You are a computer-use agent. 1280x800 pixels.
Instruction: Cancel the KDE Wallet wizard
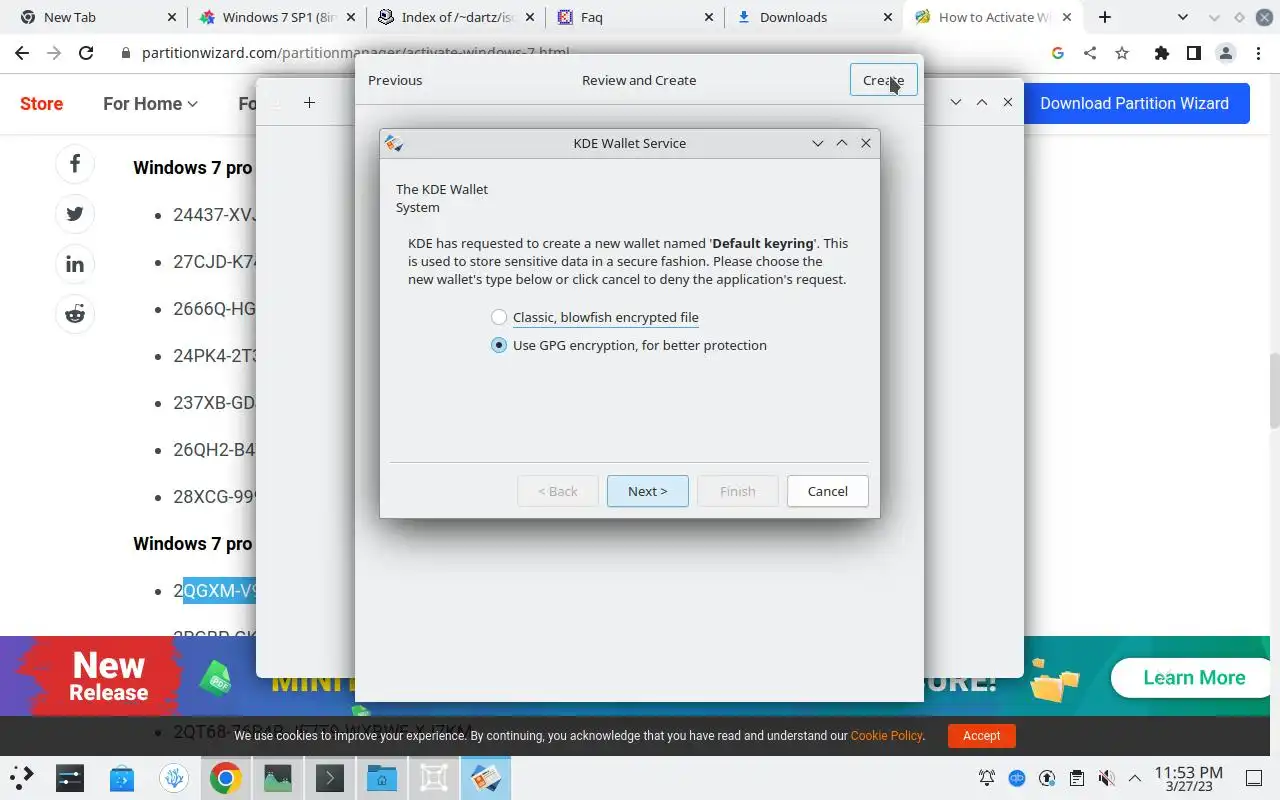(827, 491)
